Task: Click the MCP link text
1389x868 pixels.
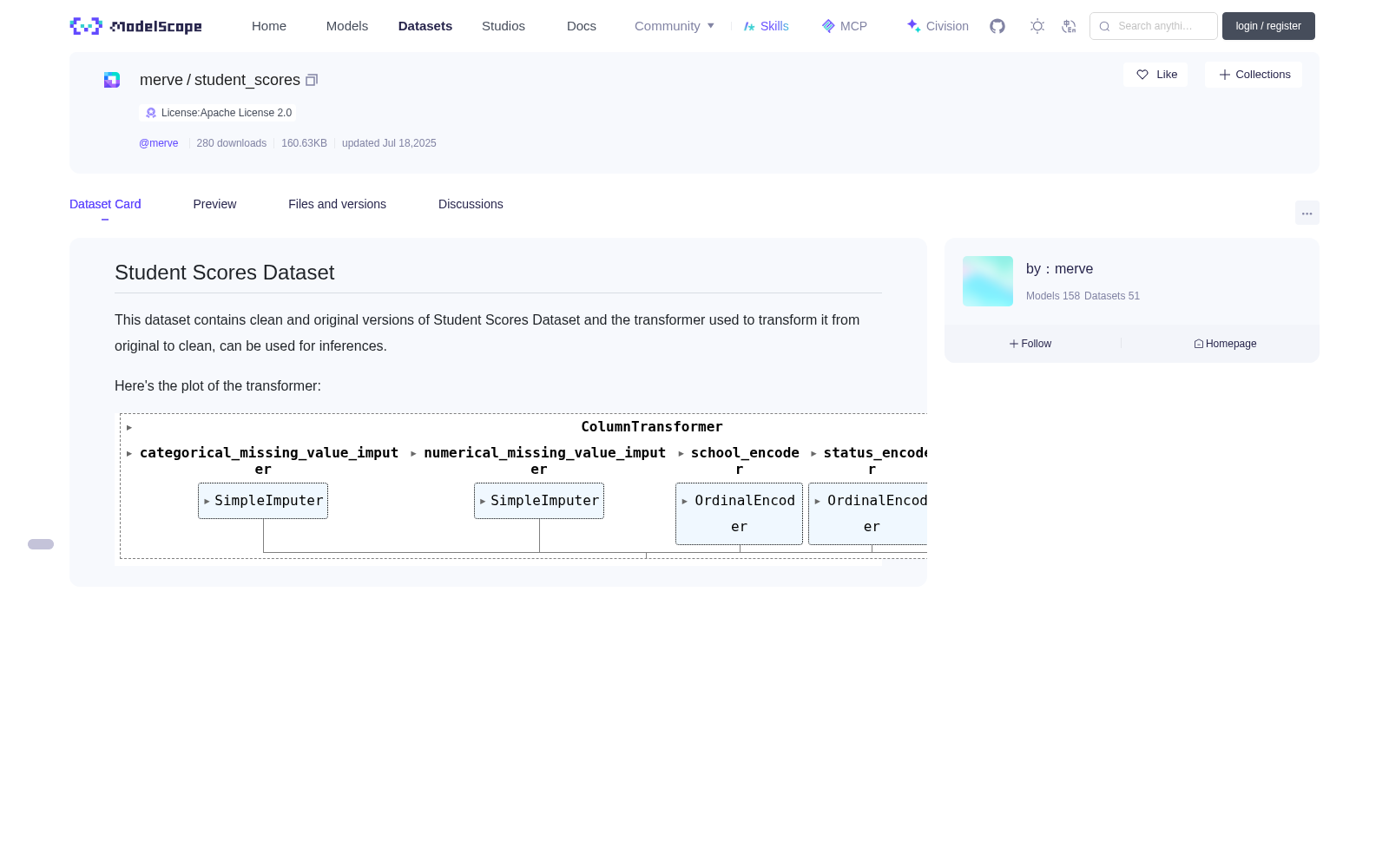Action: (x=853, y=26)
